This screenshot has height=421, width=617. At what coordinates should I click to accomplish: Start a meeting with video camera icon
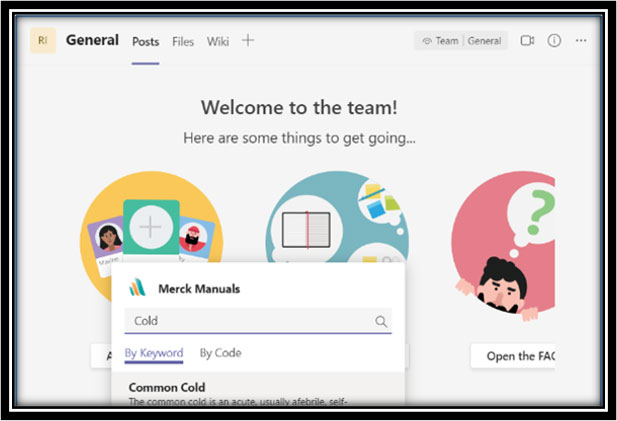pos(528,41)
